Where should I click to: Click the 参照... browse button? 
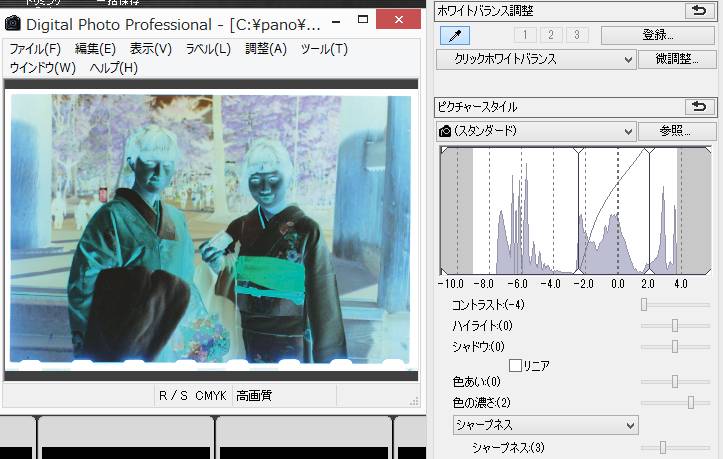(x=677, y=131)
